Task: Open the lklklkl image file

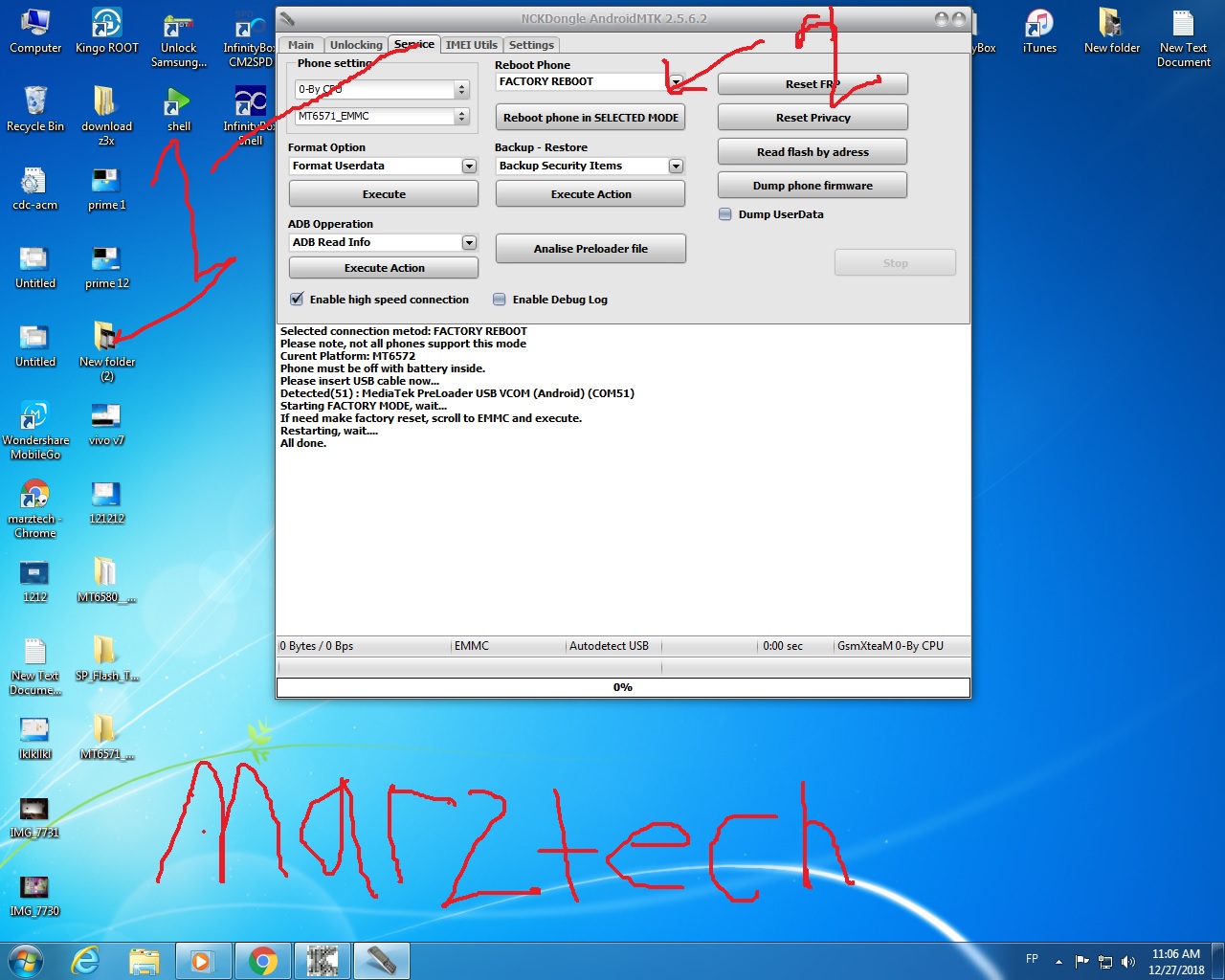Action: (x=35, y=737)
